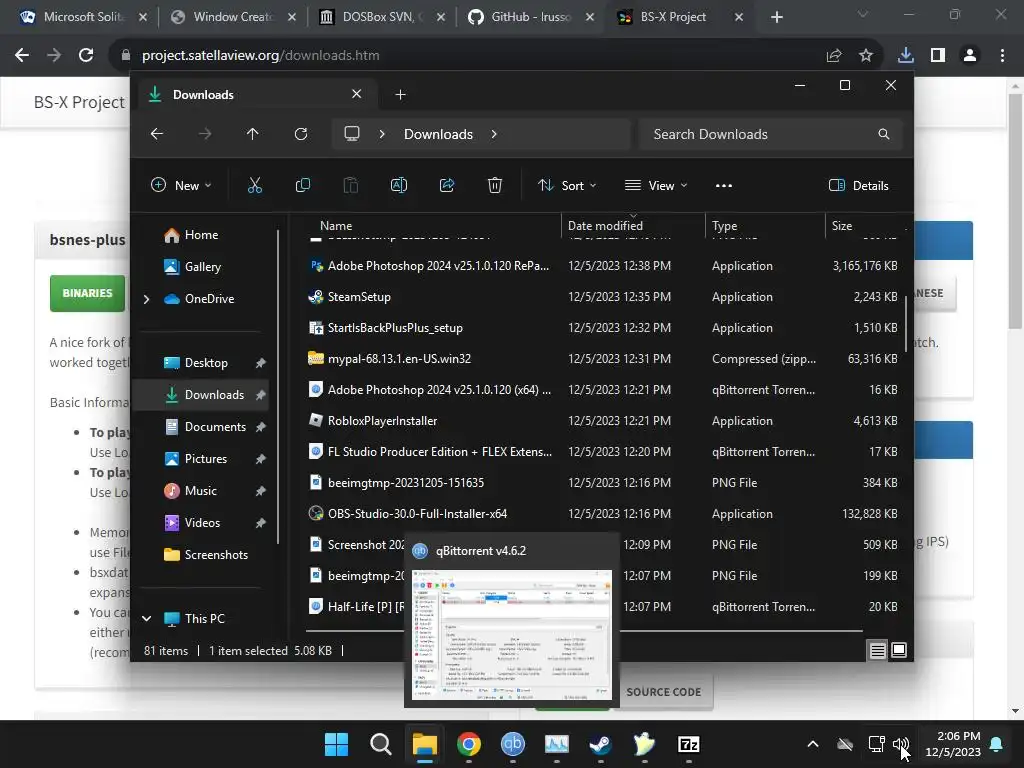The width and height of the screenshot is (1024, 768).
Task: Switch to GitHub tab
Action: click(x=531, y=17)
